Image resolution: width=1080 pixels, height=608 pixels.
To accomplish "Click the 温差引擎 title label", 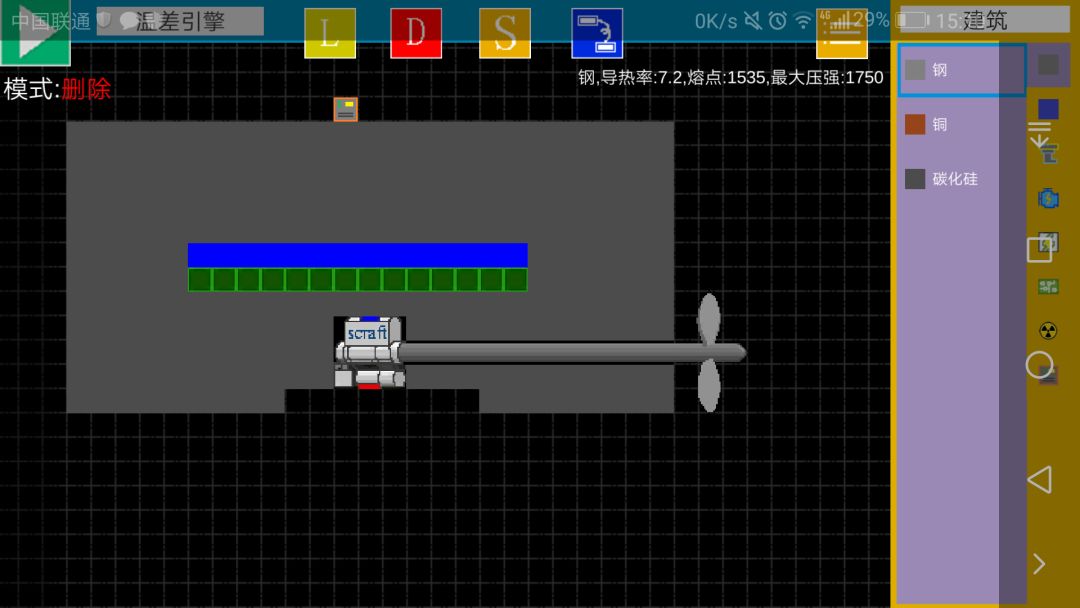I will coord(180,21).
